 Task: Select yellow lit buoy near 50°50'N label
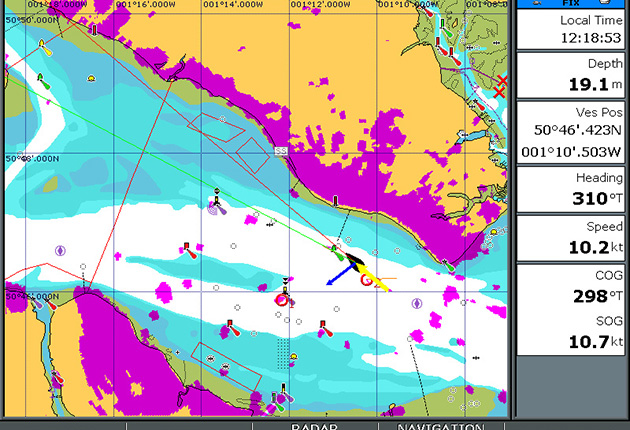click(44, 47)
